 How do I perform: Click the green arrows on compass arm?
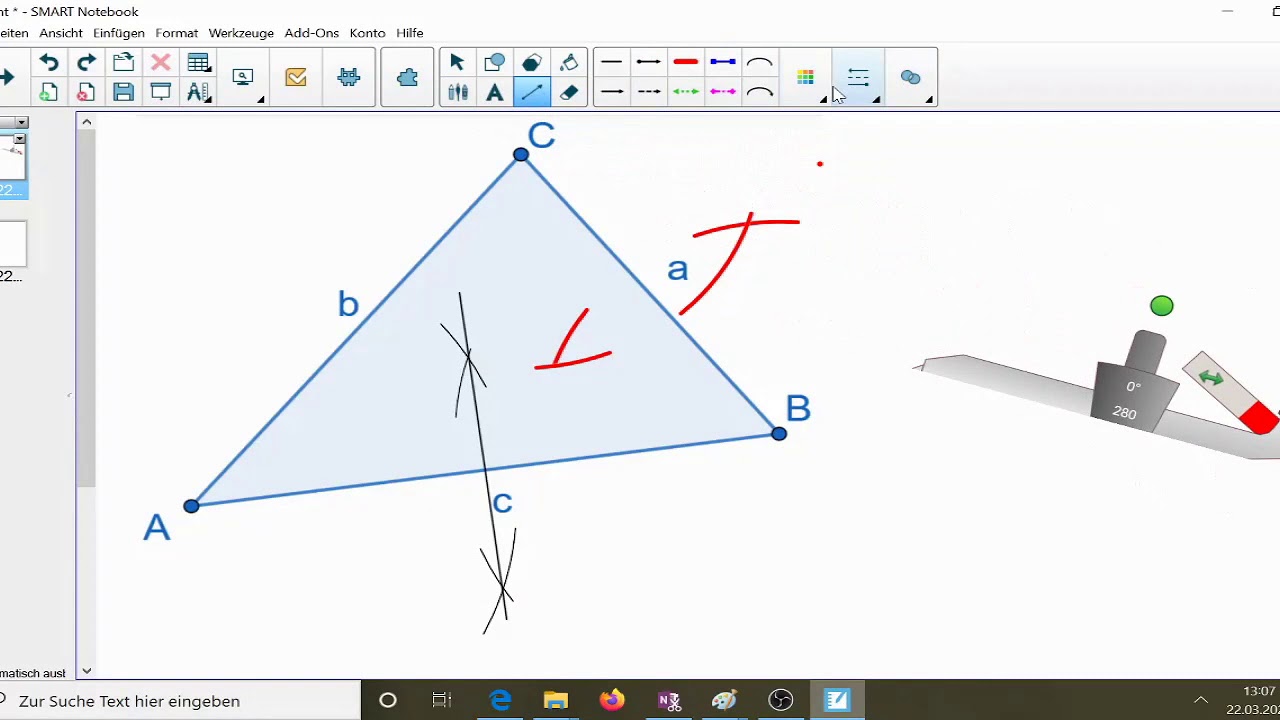[x=1211, y=378]
